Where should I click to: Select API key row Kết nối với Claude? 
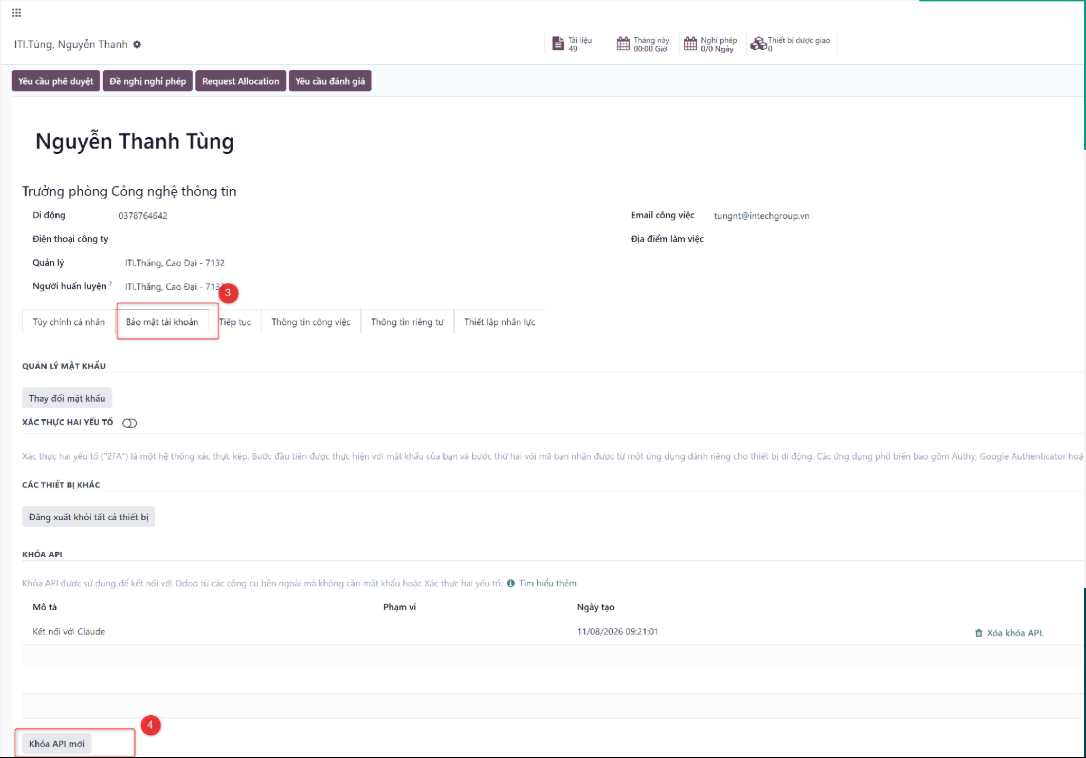[553, 632]
